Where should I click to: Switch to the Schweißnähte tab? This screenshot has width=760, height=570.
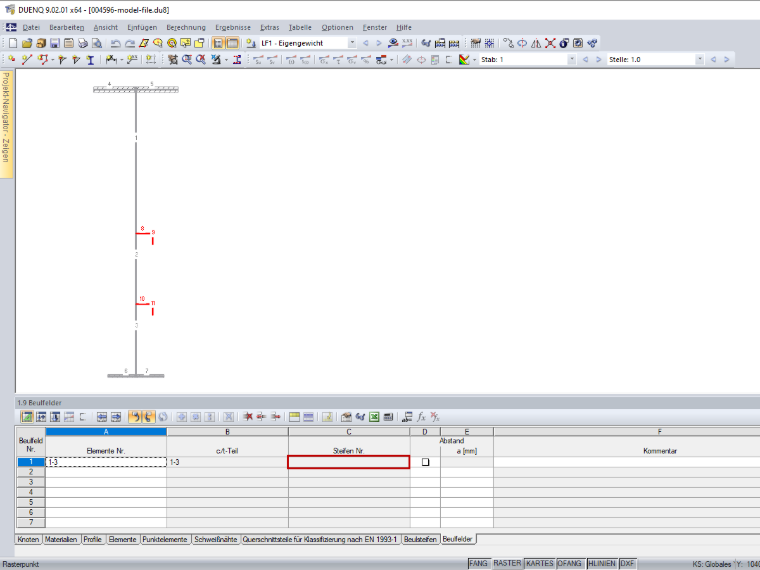pyautogui.click(x=216, y=539)
